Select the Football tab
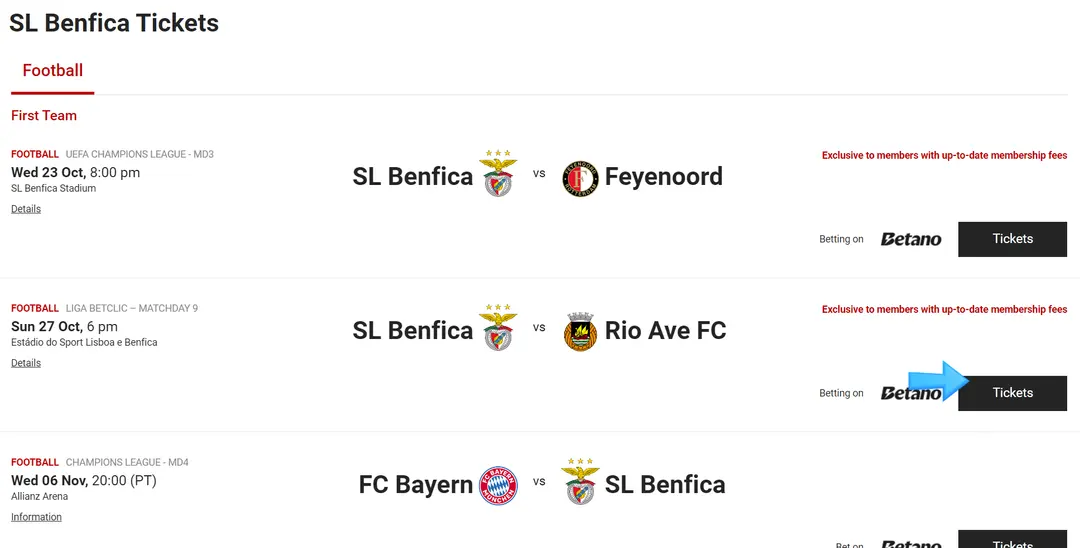This screenshot has height=548, width=1080. coord(52,70)
